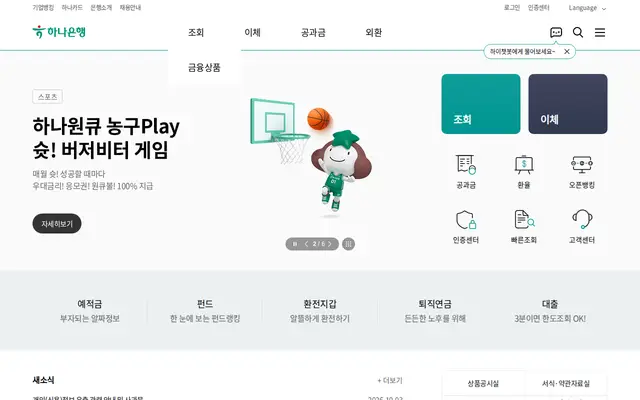Open the hamburger full menu icon
The width and height of the screenshot is (640, 400).
(600, 32)
